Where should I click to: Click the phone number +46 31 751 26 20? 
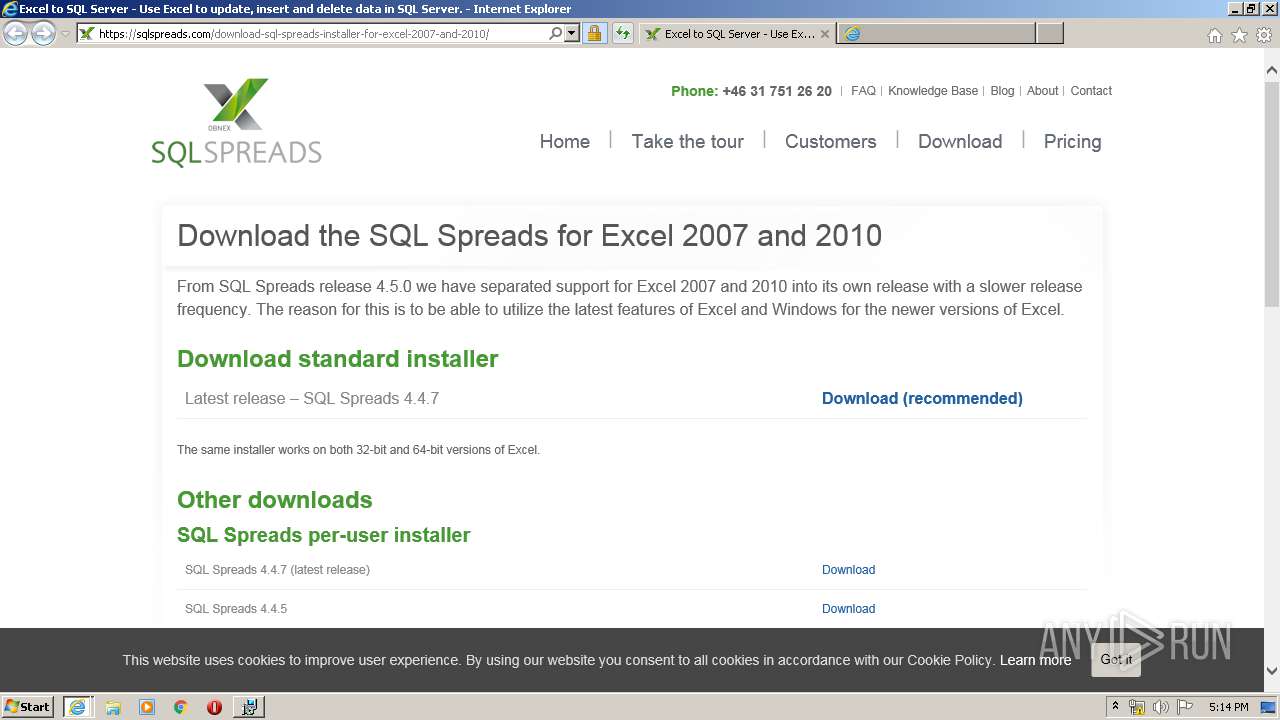(777, 91)
